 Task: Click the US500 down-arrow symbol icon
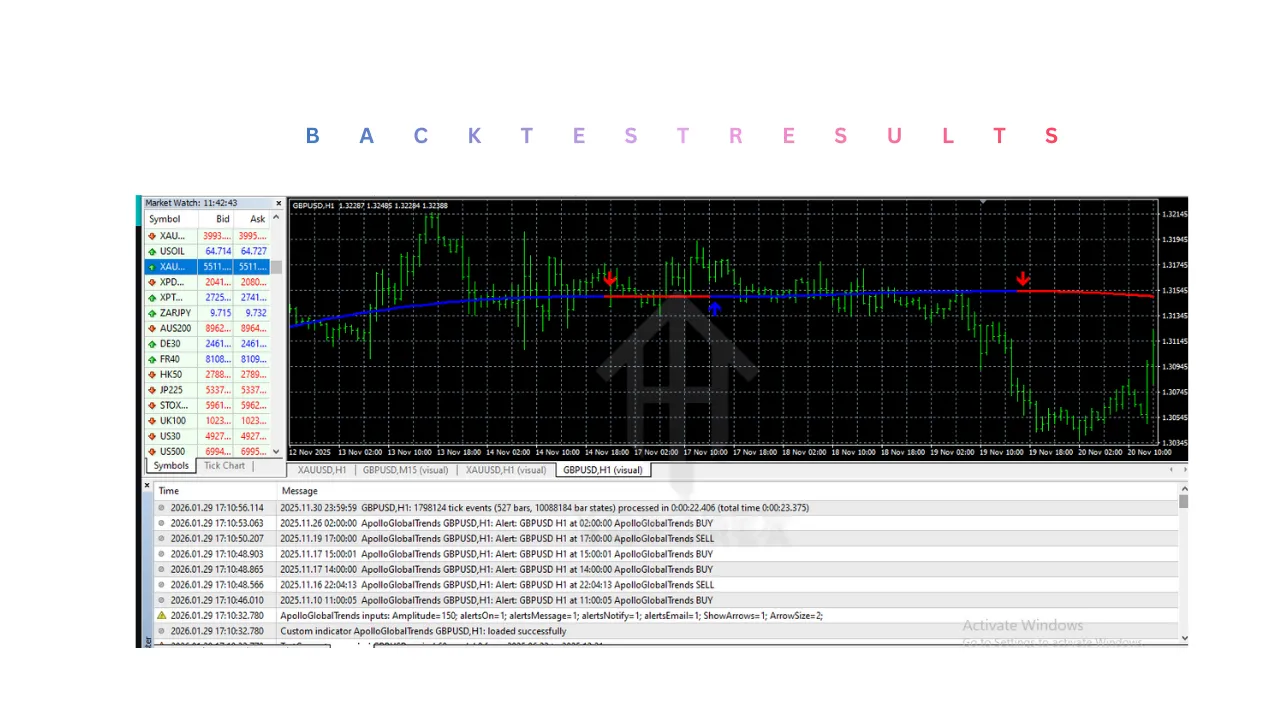[x=151, y=452]
